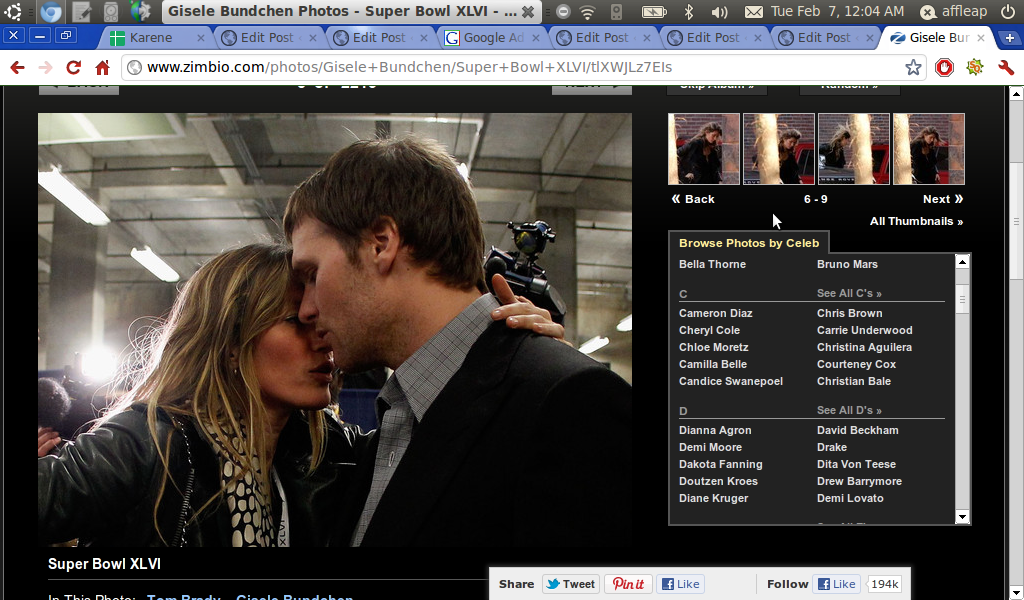The width and height of the screenshot is (1024, 600).
Task: Pin photo with Pin it button
Action: (x=628, y=584)
